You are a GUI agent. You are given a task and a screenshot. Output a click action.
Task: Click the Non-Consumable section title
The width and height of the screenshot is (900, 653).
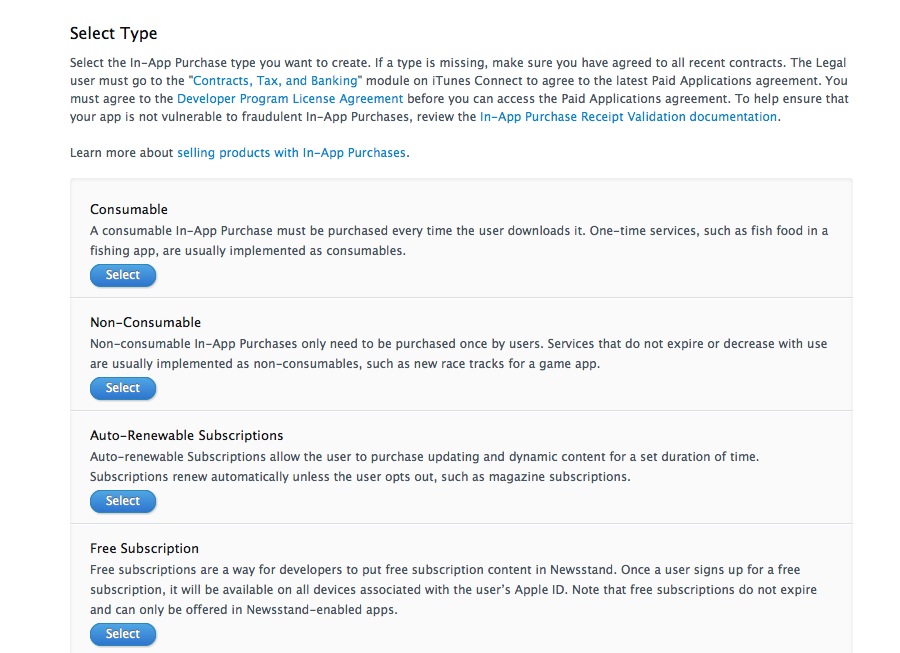coord(146,322)
